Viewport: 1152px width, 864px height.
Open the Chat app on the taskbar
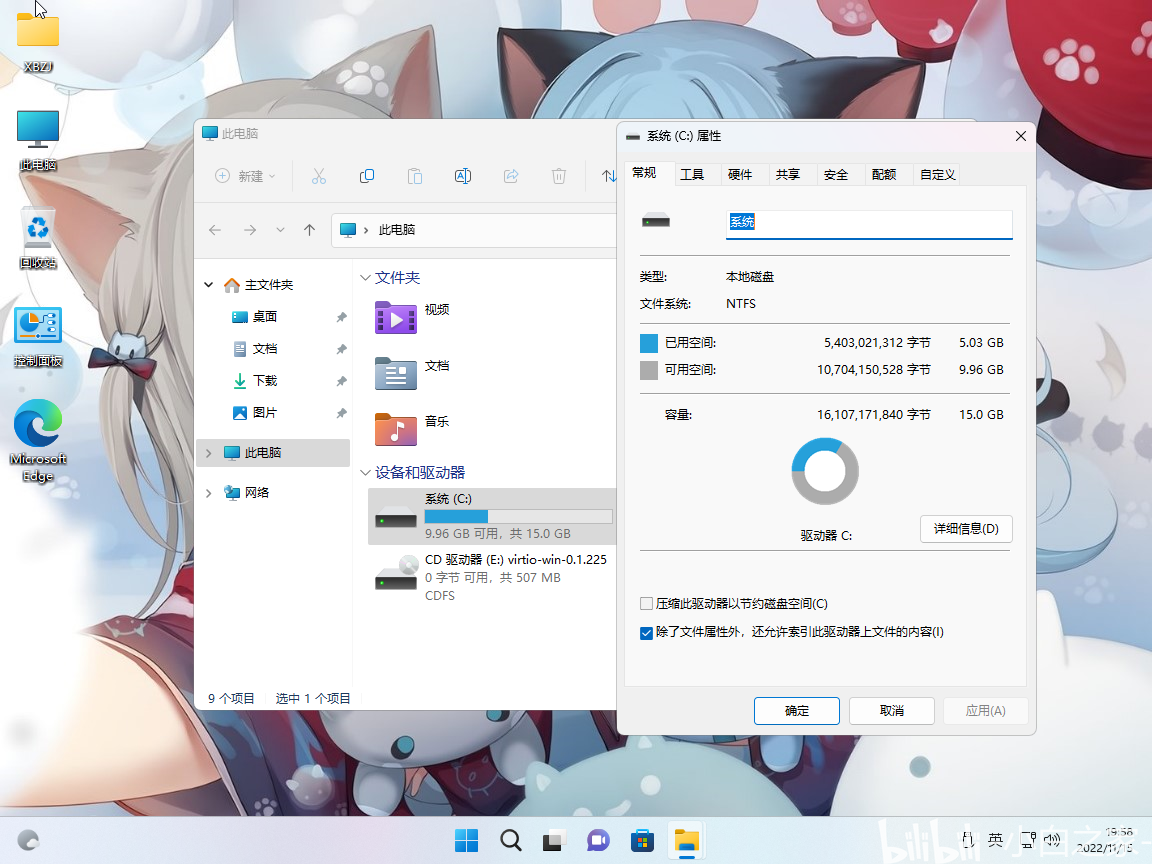[x=598, y=840]
